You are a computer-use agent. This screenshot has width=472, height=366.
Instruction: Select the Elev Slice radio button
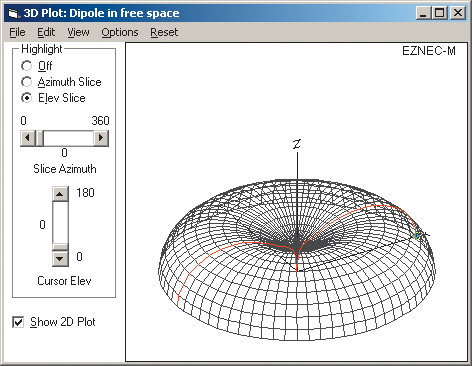click(x=26, y=98)
